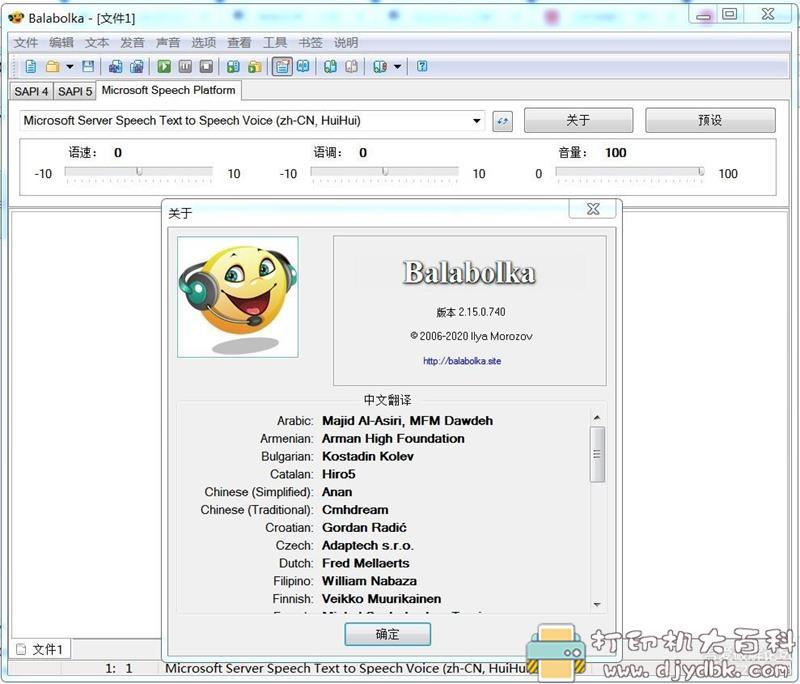Click the 版本 2.15.0.740 text
800x684 pixels.
pos(470,312)
